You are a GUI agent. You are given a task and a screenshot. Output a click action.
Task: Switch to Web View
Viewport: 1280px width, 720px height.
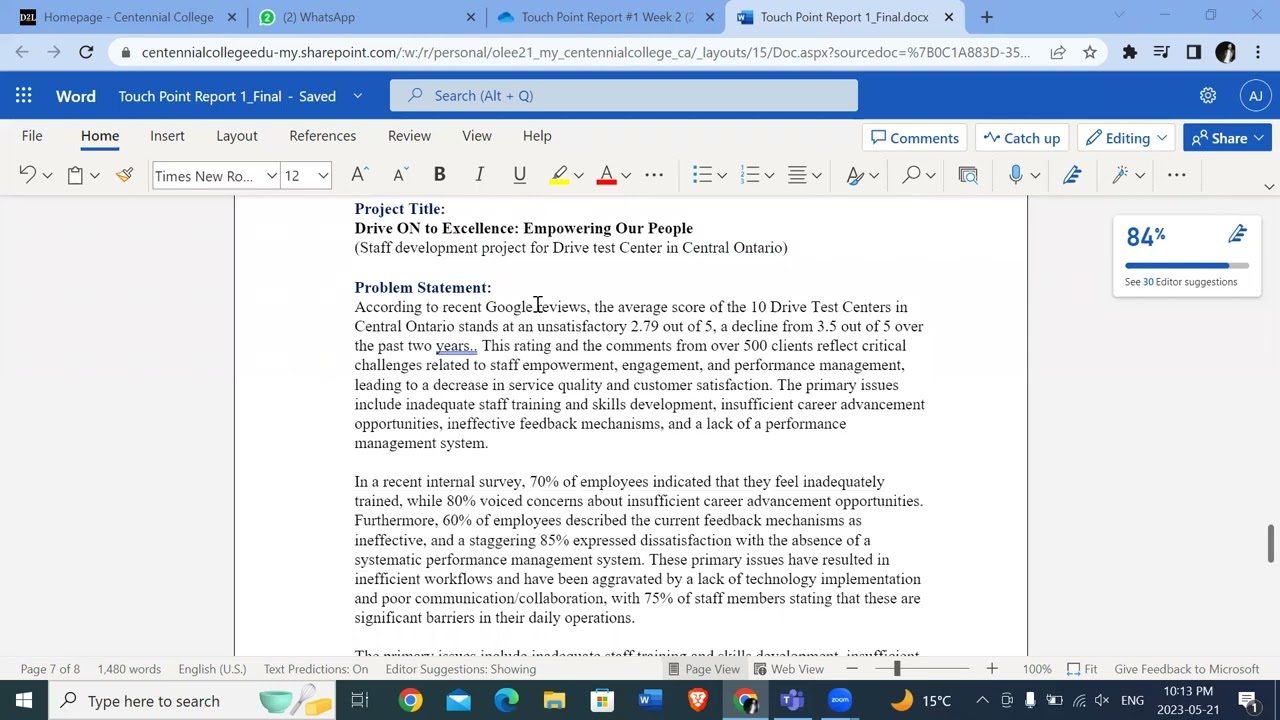click(x=789, y=669)
